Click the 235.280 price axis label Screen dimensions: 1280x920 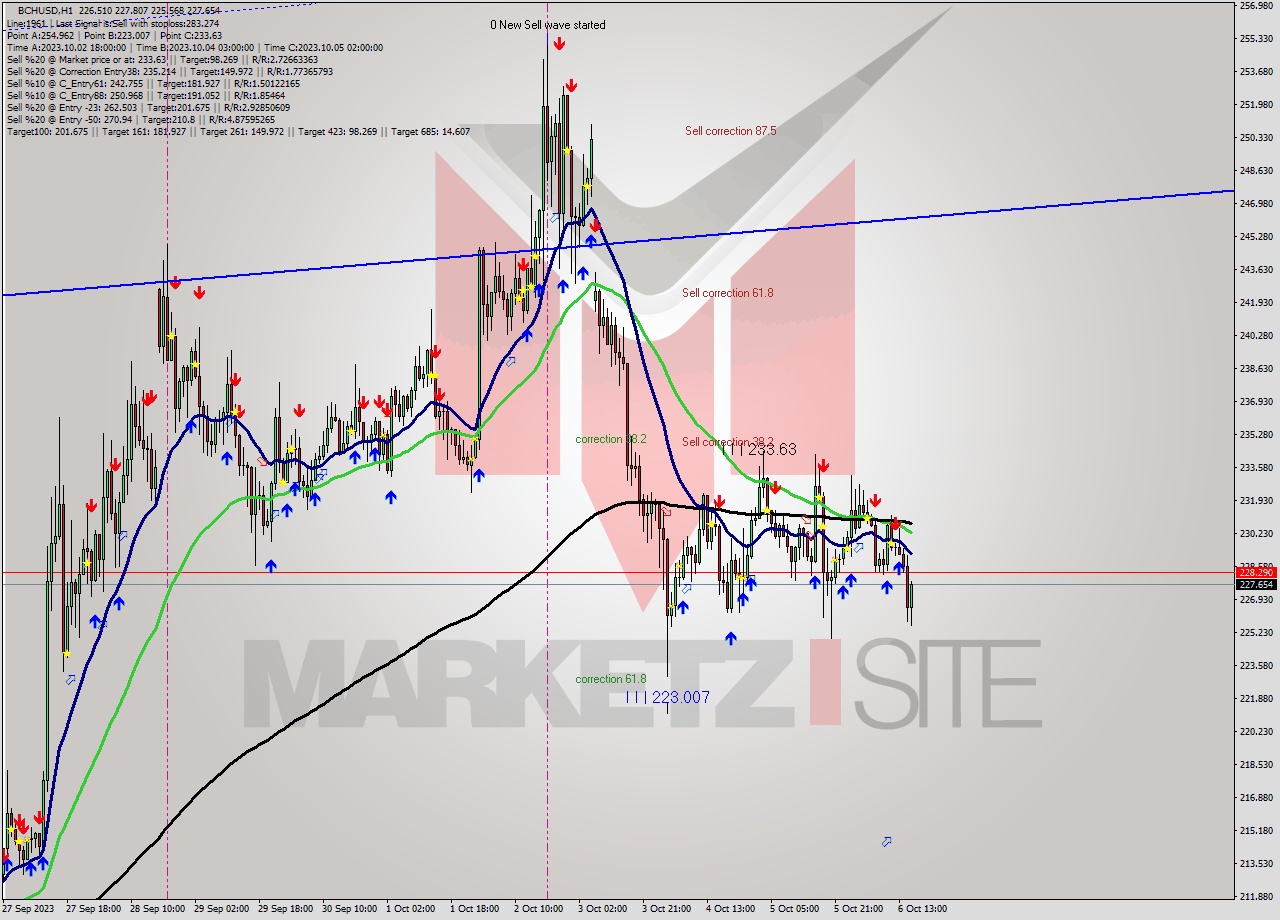click(x=1256, y=434)
